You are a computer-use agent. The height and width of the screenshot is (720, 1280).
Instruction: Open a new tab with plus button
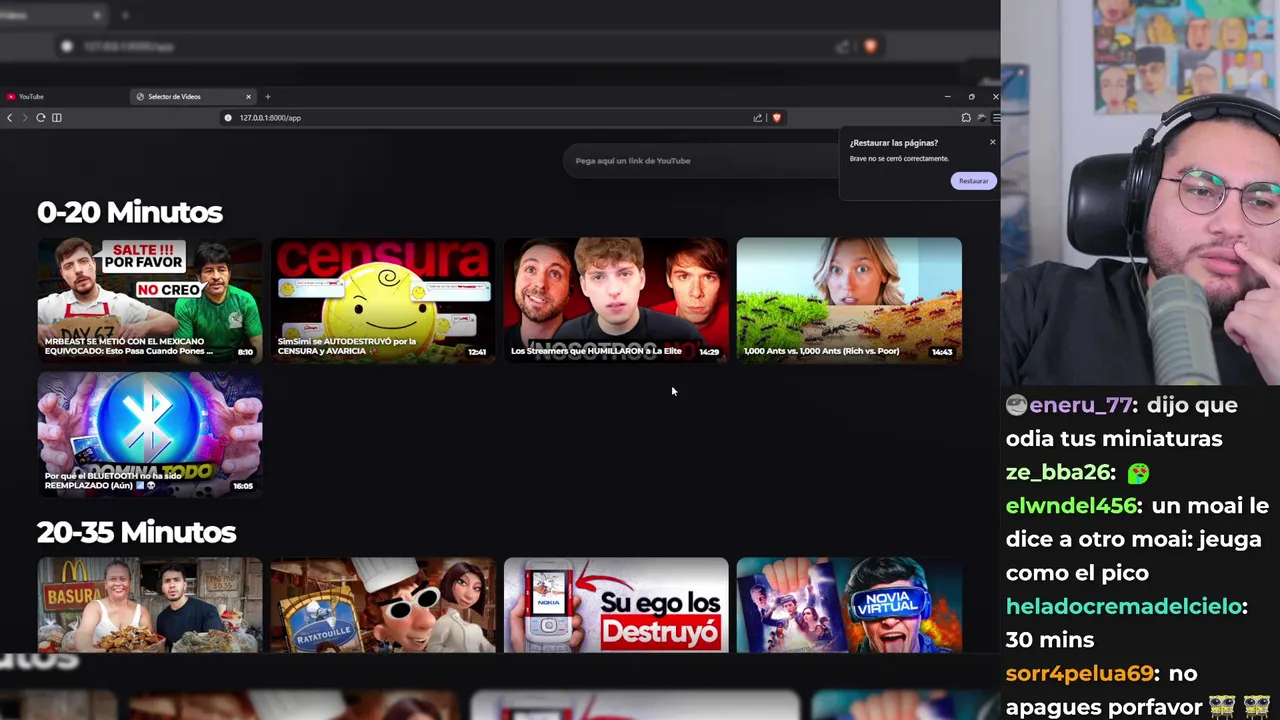pos(268,97)
